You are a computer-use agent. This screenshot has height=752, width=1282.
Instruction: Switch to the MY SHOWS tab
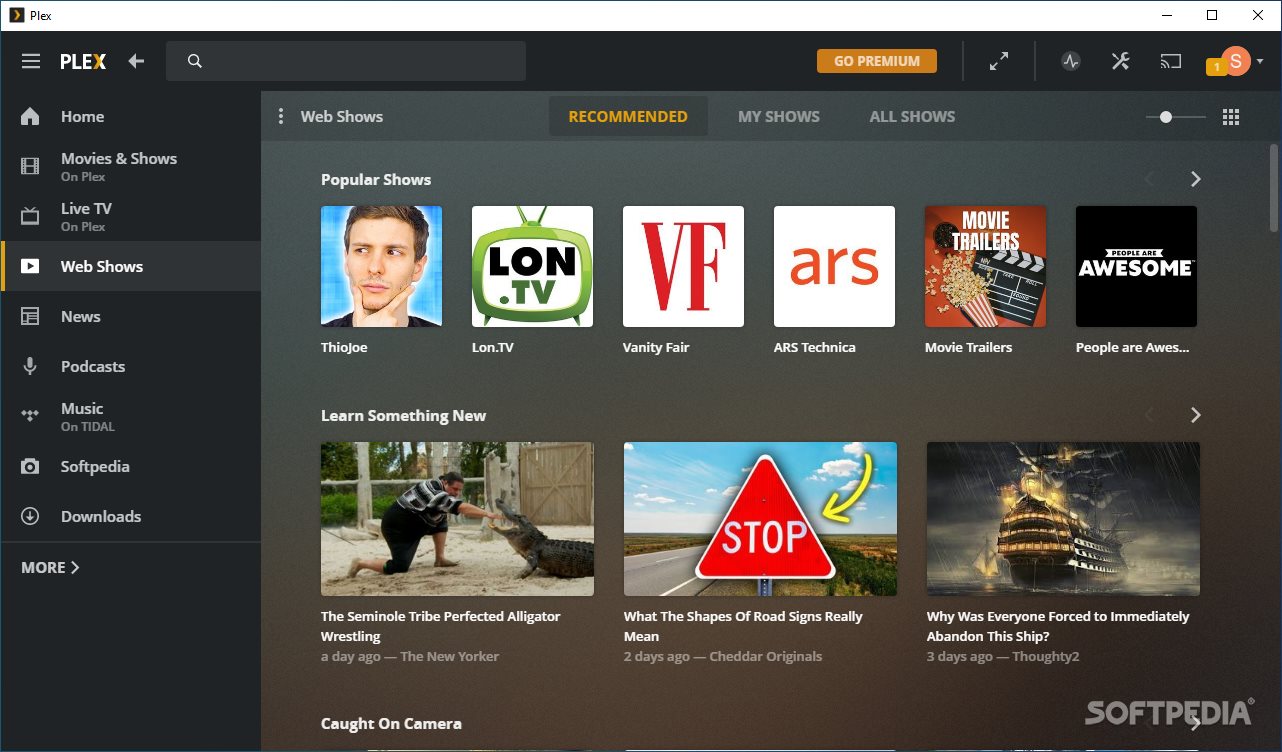[779, 116]
